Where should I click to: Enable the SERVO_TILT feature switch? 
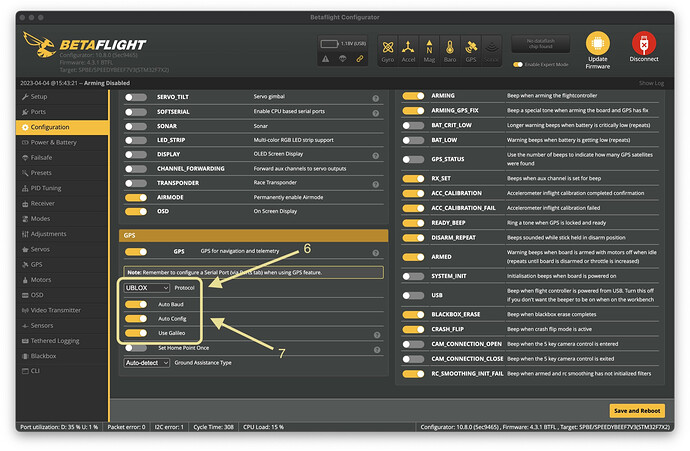136,97
